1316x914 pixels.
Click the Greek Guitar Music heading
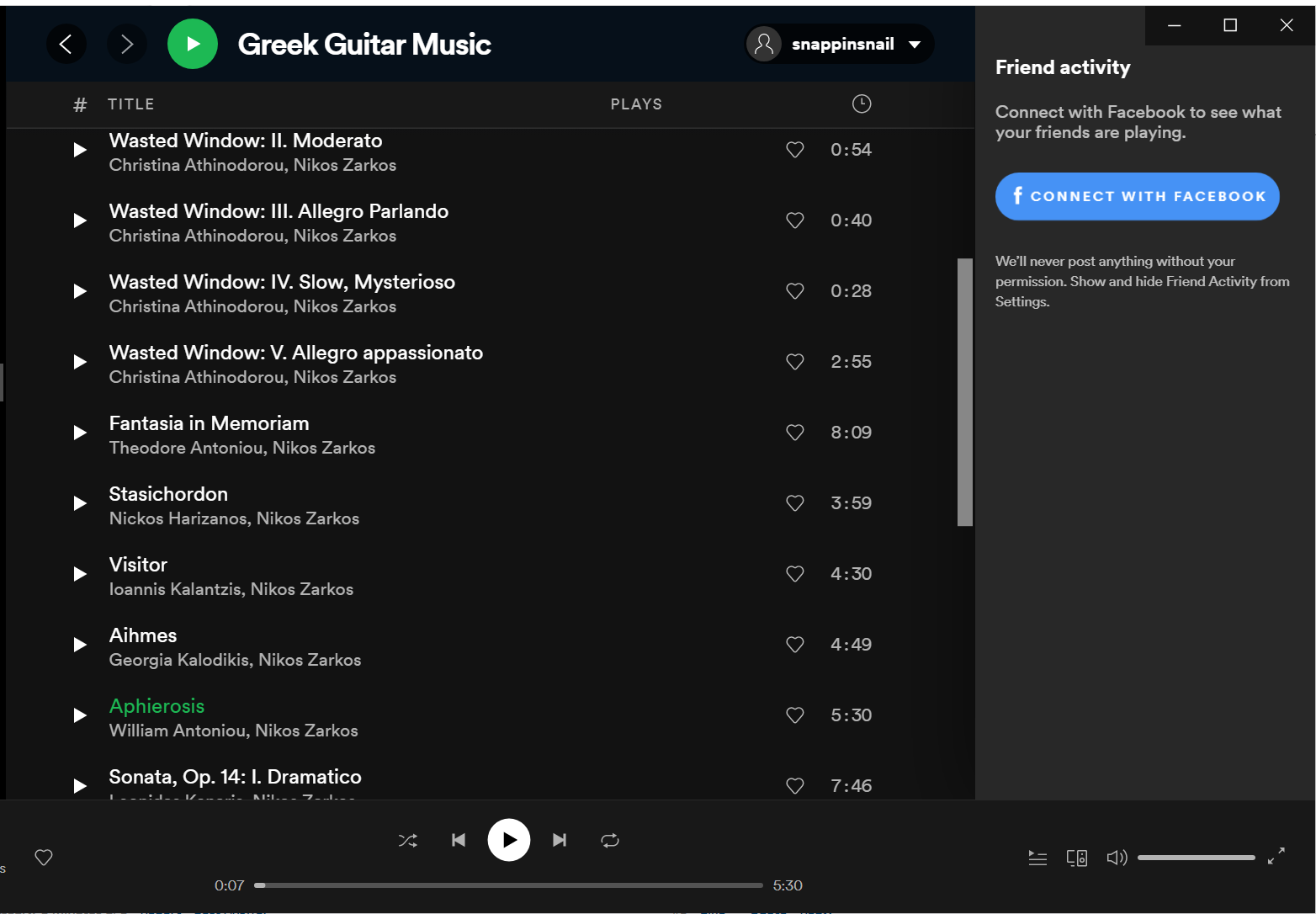pyautogui.click(x=364, y=44)
